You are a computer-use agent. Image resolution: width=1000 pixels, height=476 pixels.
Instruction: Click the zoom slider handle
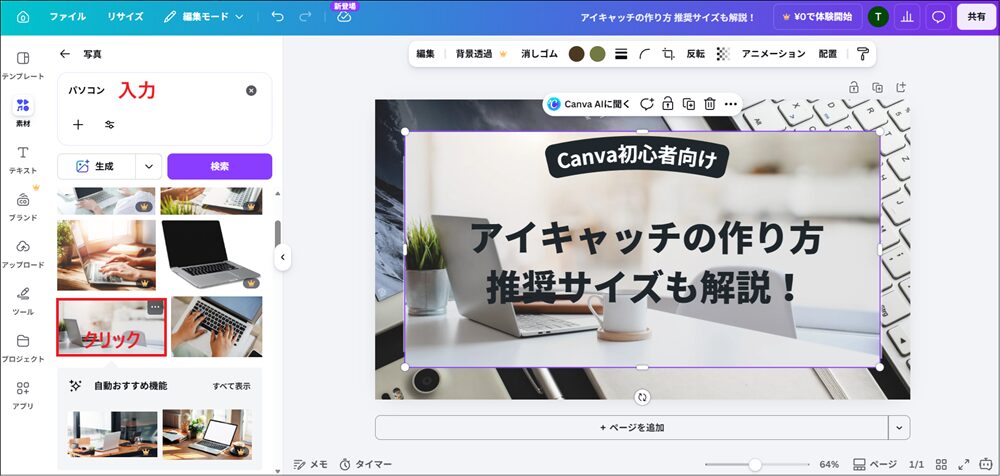pyautogui.click(x=755, y=465)
